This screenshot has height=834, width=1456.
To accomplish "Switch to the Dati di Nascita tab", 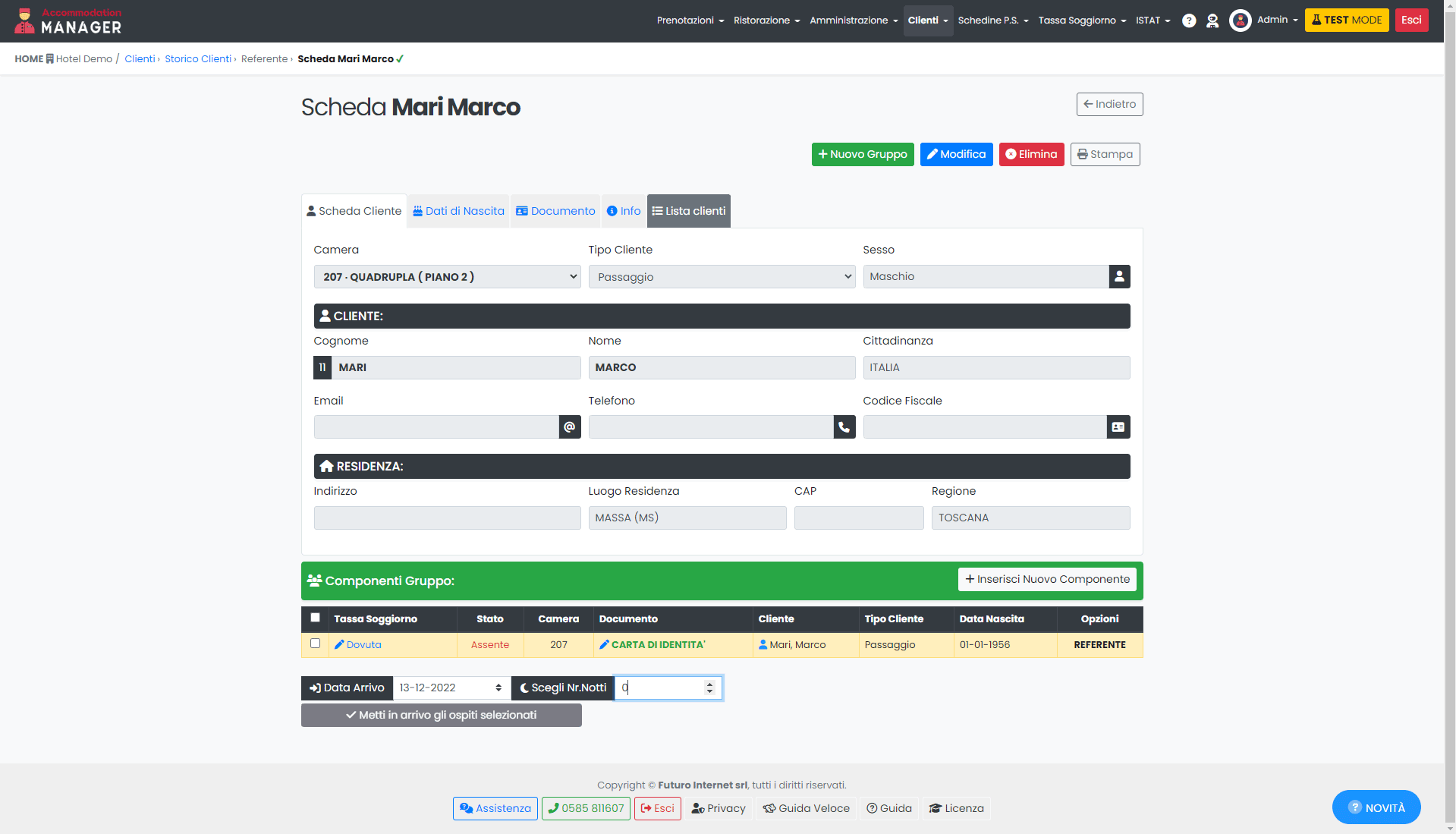I will 458,211.
